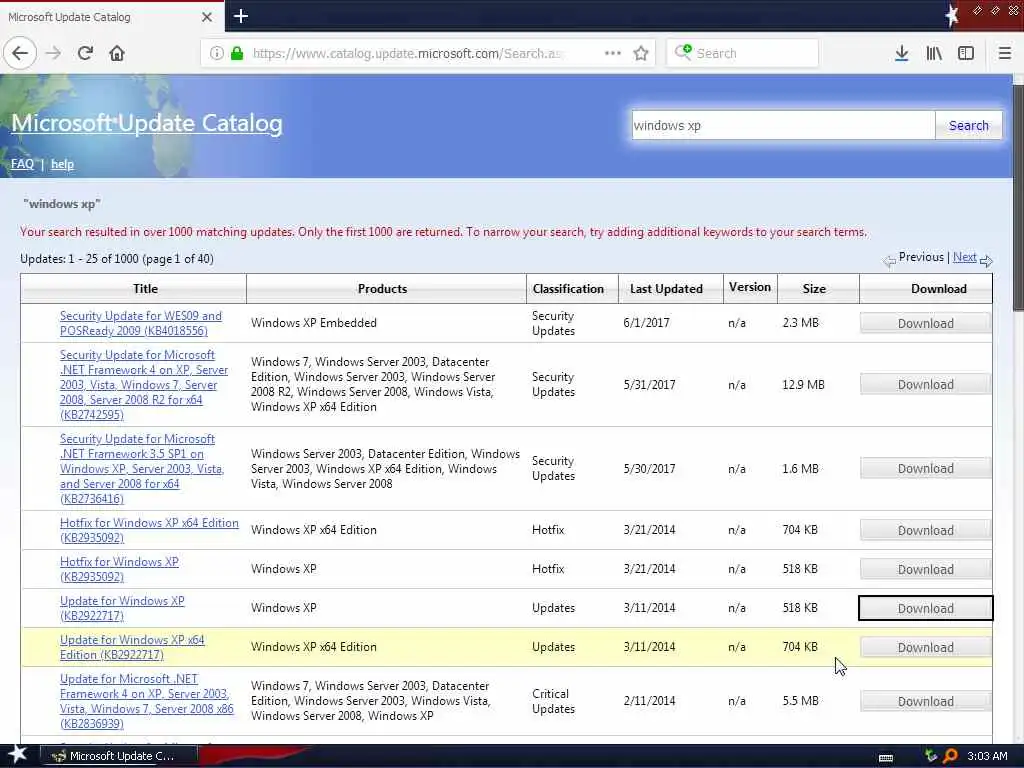Click the catalog Search button

[x=968, y=125]
